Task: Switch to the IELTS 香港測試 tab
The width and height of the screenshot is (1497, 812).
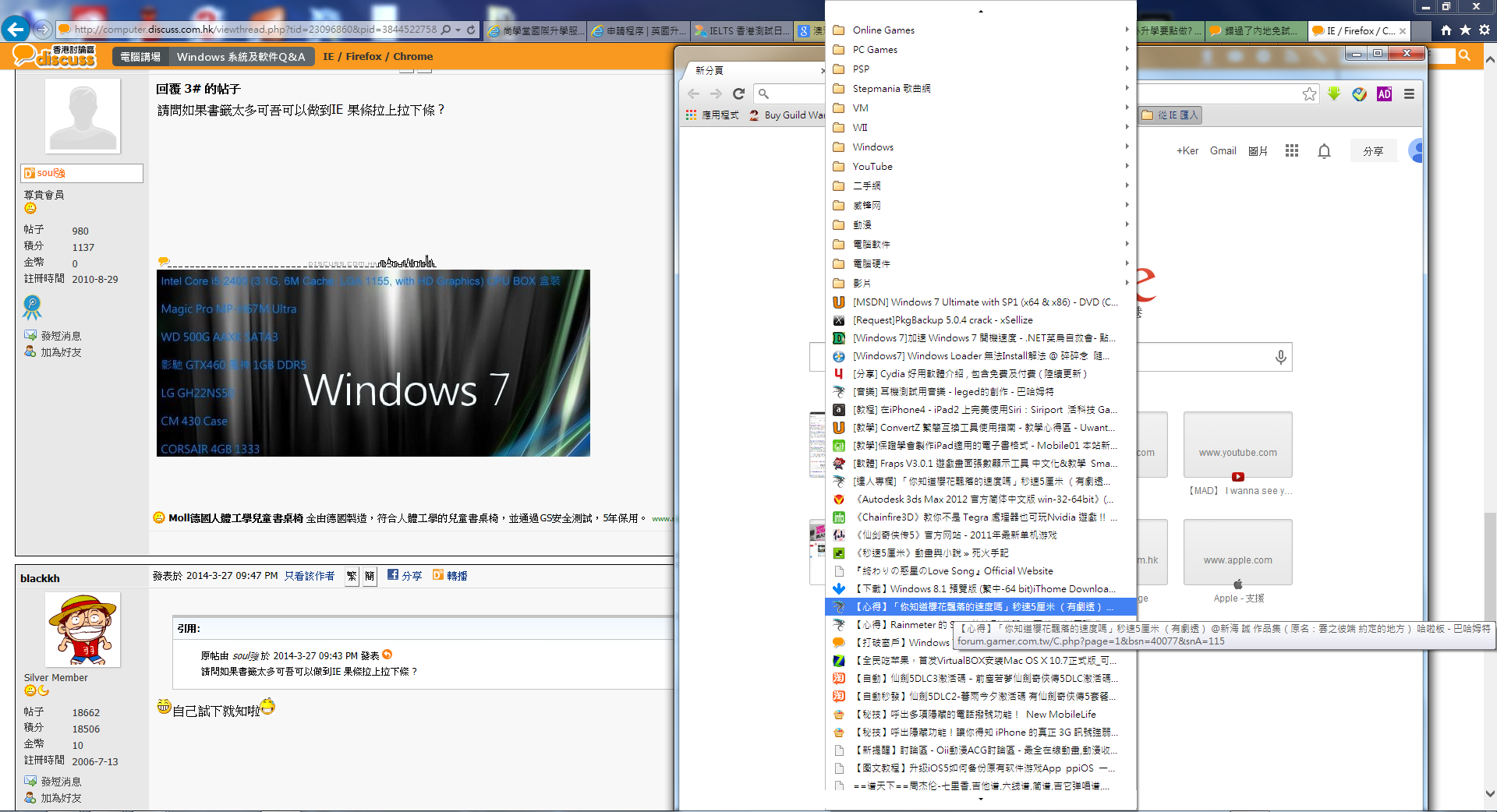Action: (x=741, y=30)
